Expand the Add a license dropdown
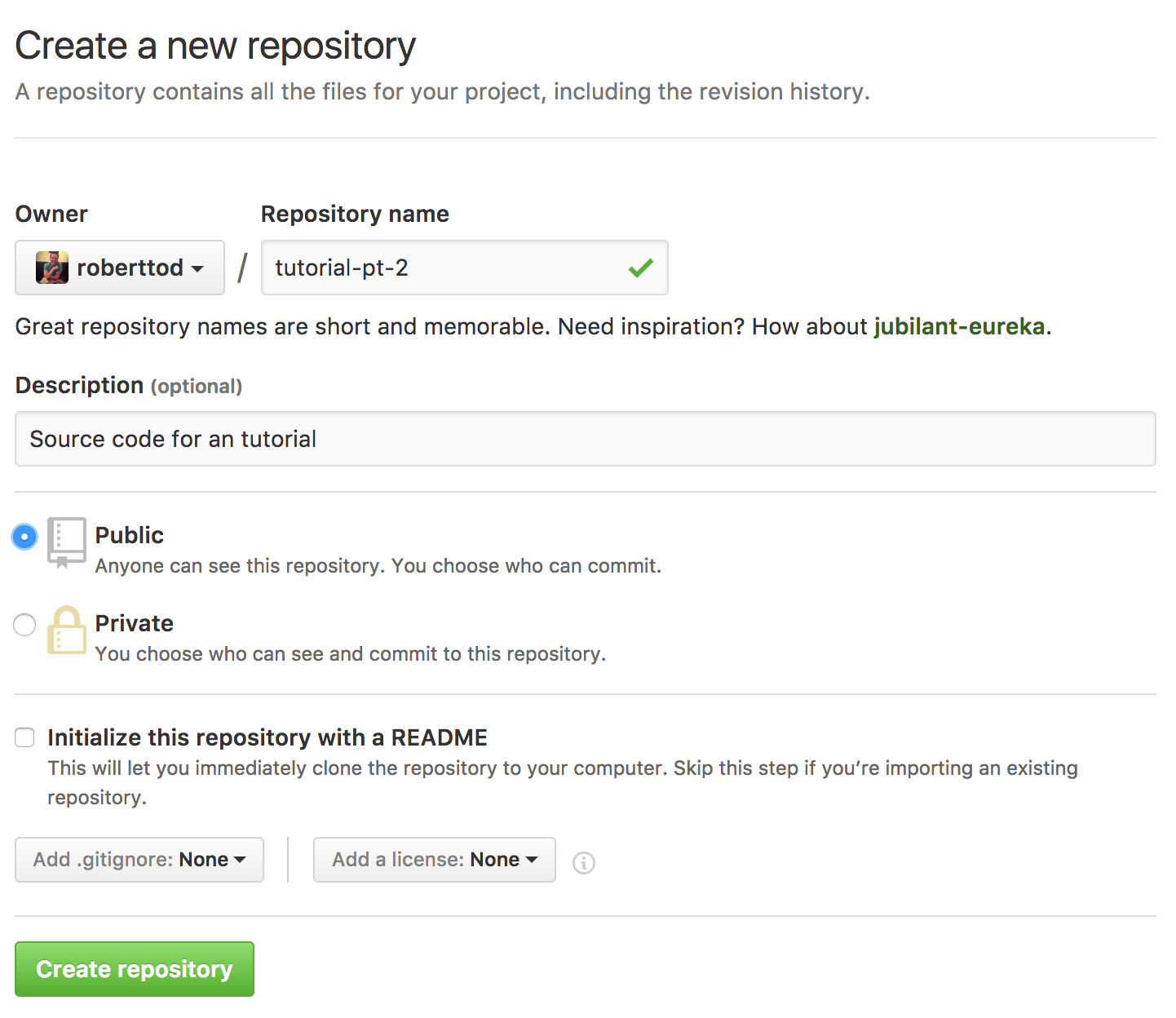 coord(435,860)
